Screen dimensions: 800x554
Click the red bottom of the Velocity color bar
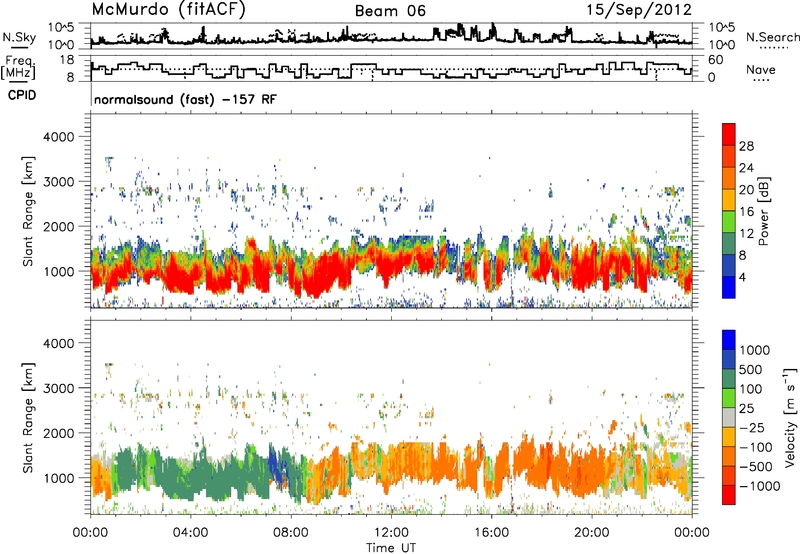729,495
